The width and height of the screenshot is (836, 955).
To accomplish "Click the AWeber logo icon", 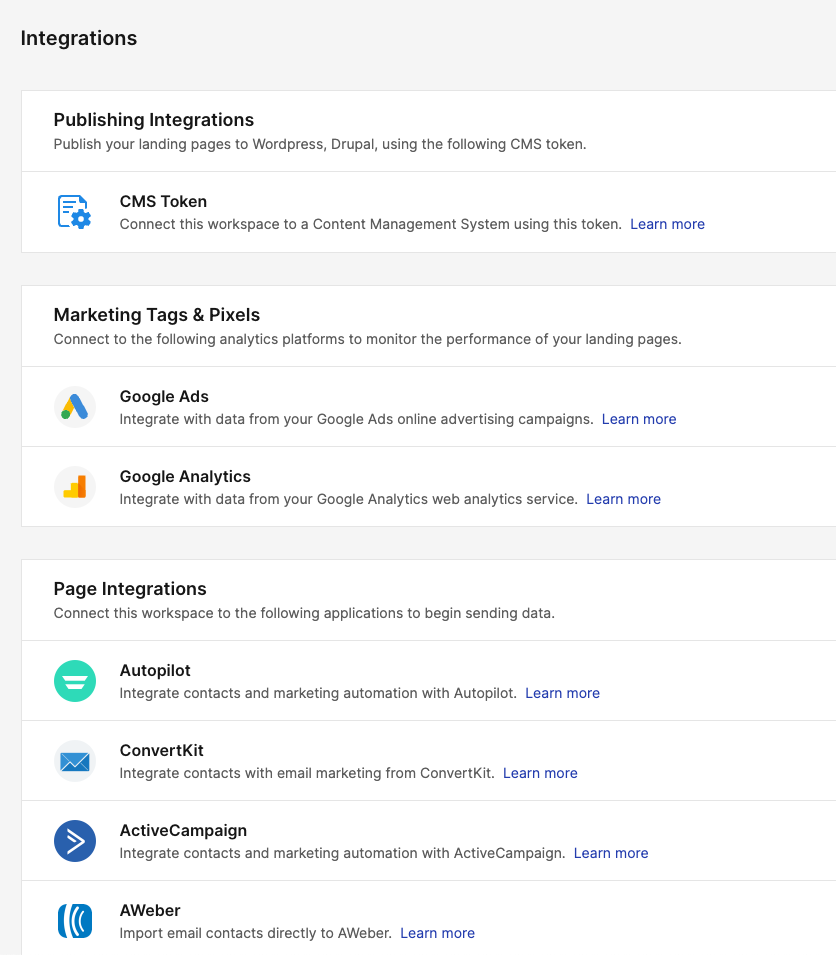I will pyautogui.click(x=74, y=921).
